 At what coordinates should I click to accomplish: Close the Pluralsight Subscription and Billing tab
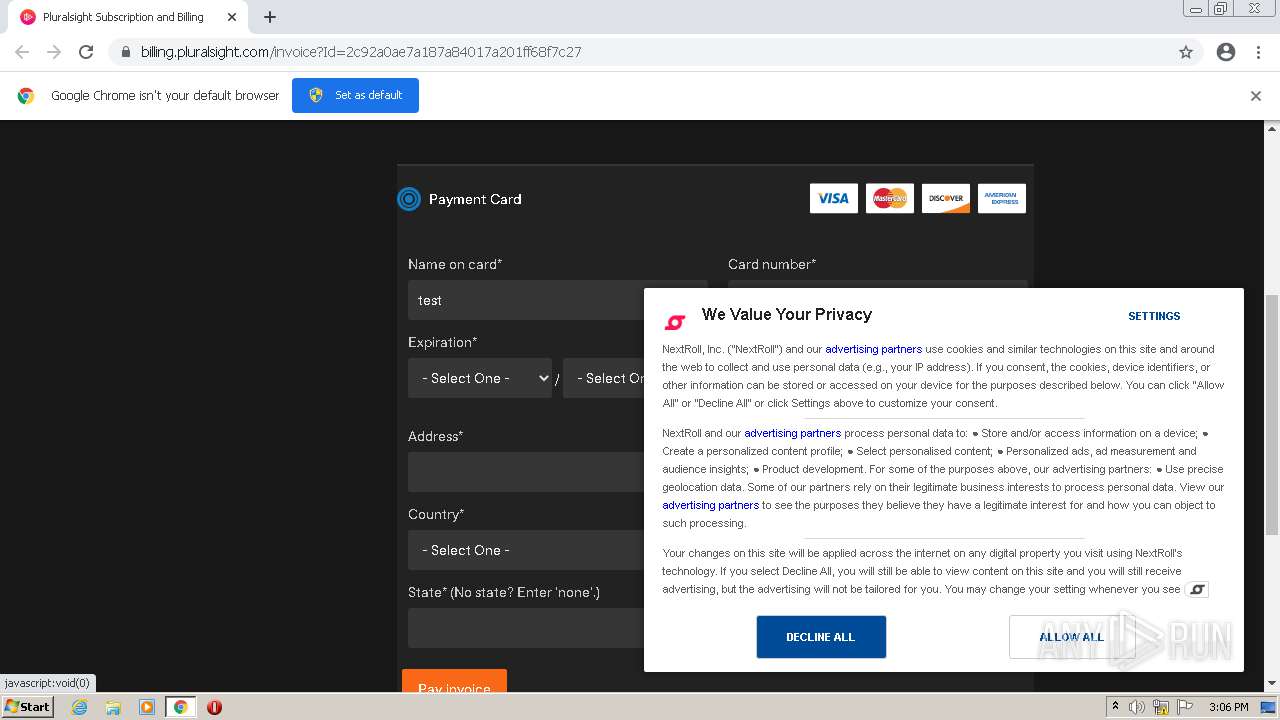click(231, 17)
